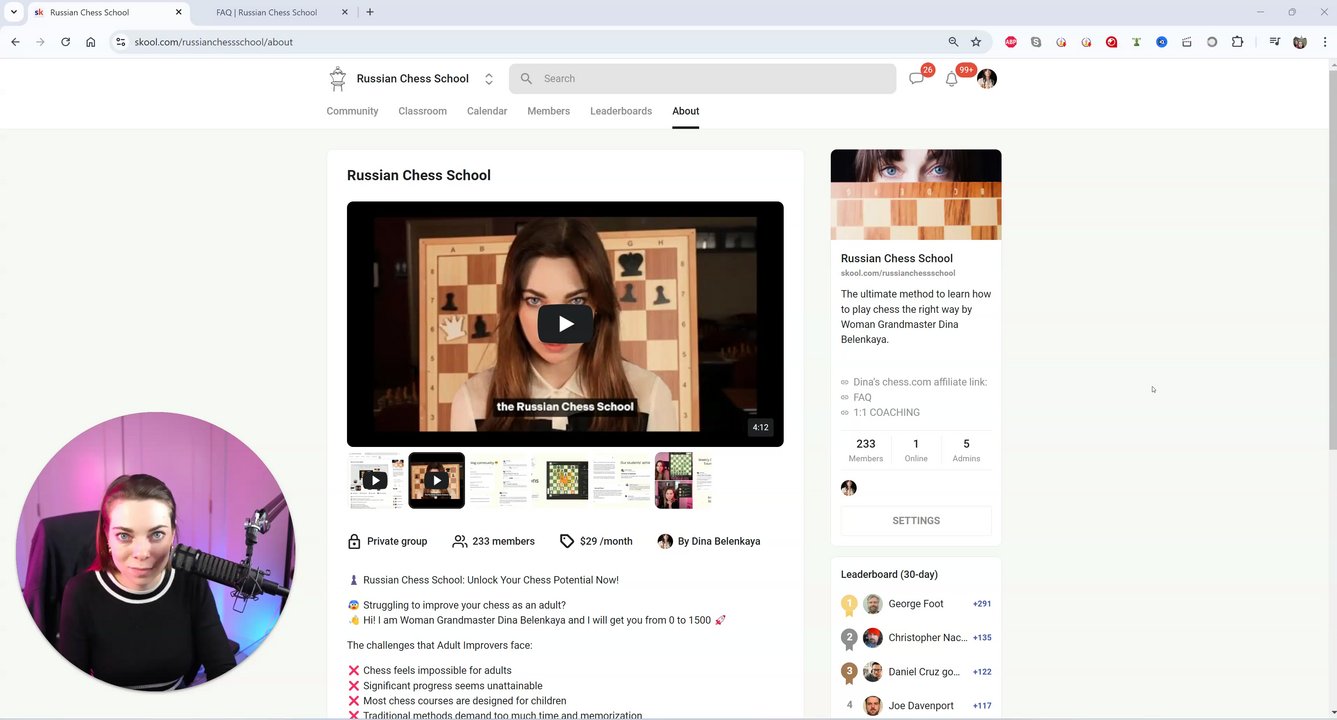Viewport: 1337px width, 720px height.
Task: Click the 5 Admins stat
Action: coord(966,450)
